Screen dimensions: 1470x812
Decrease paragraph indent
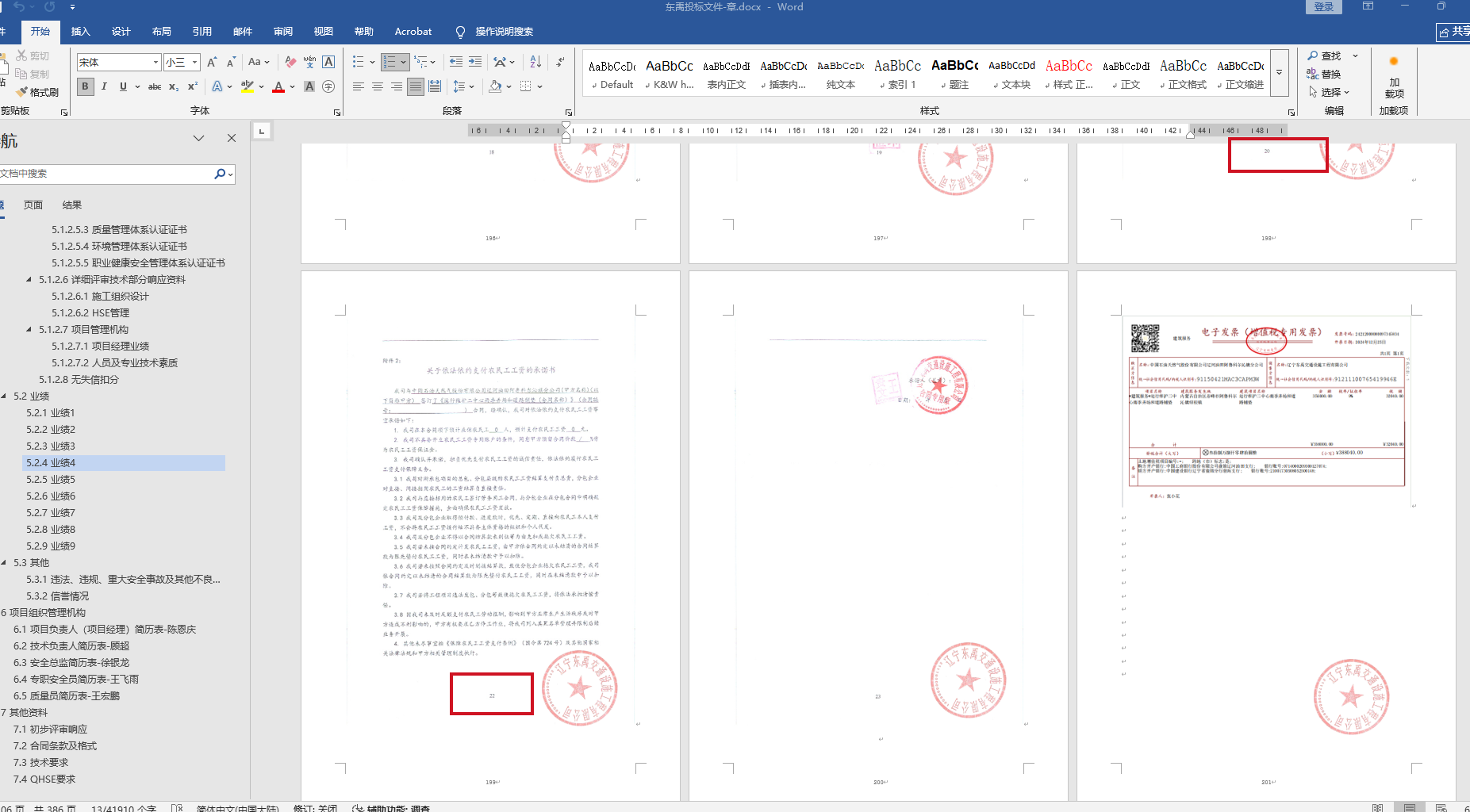(456, 62)
